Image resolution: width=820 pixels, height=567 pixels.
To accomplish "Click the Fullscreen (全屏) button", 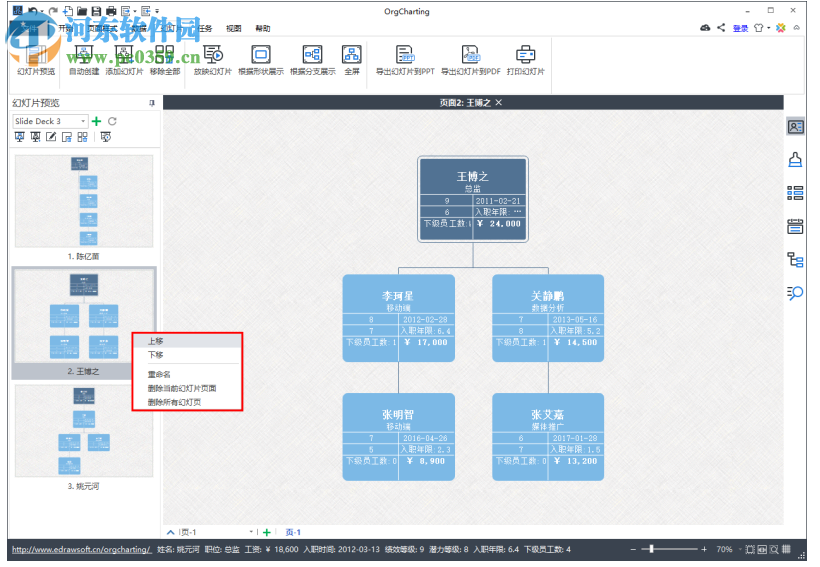I will tap(351, 61).
